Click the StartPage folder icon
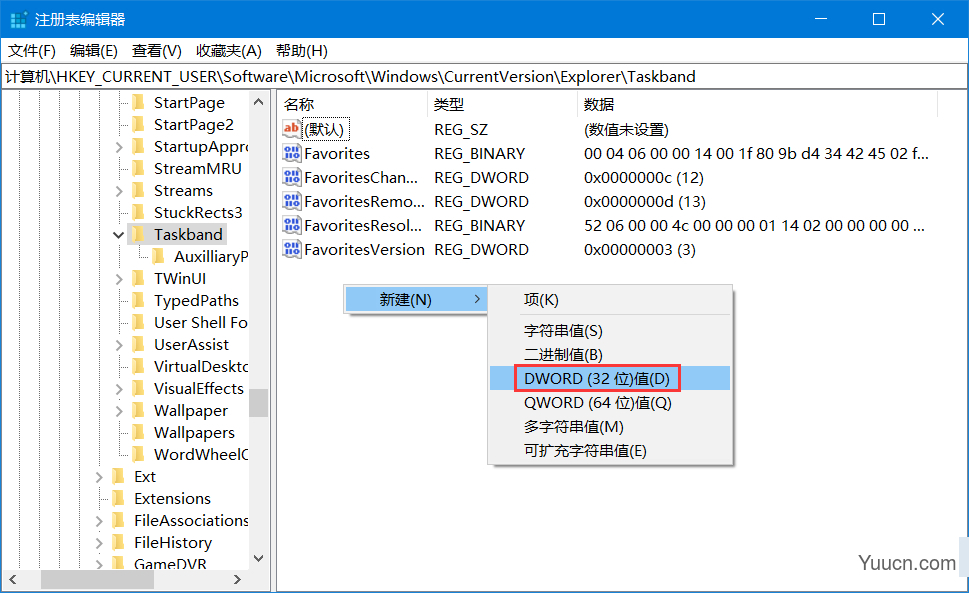The image size is (969, 593). [x=138, y=102]
